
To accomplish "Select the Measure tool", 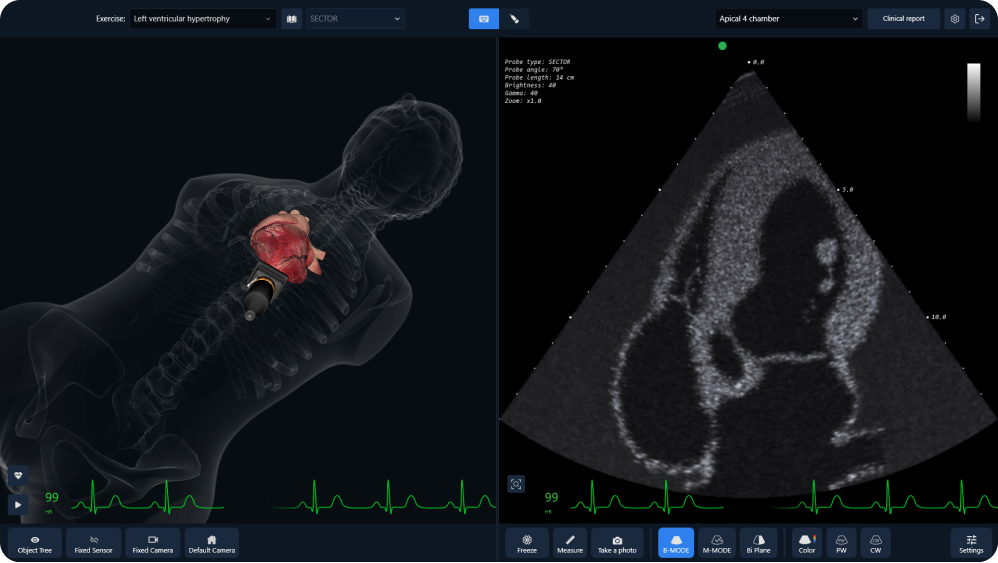I will [570, 543].
